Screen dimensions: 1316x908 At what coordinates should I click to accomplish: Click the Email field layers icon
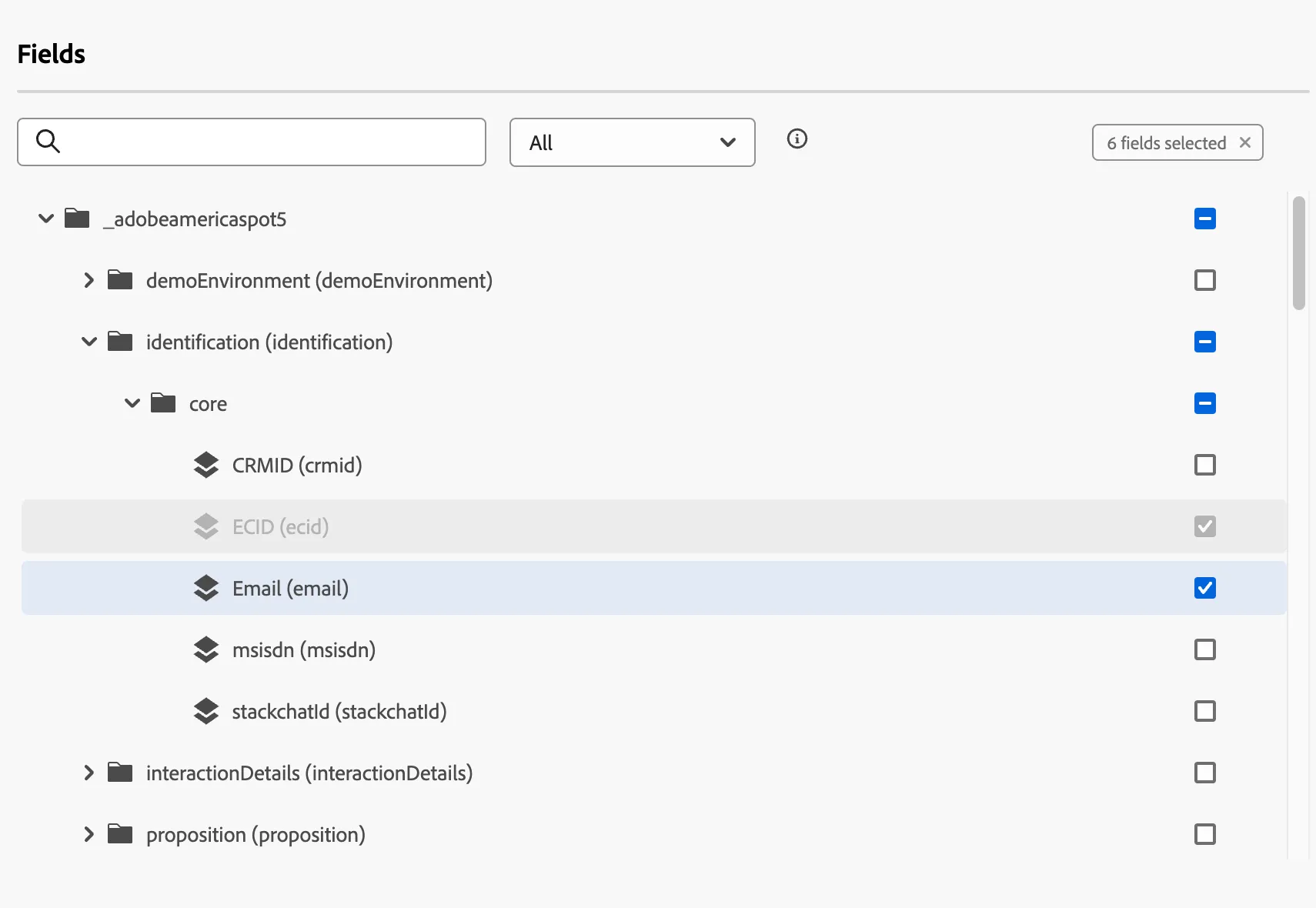(206, 588)
